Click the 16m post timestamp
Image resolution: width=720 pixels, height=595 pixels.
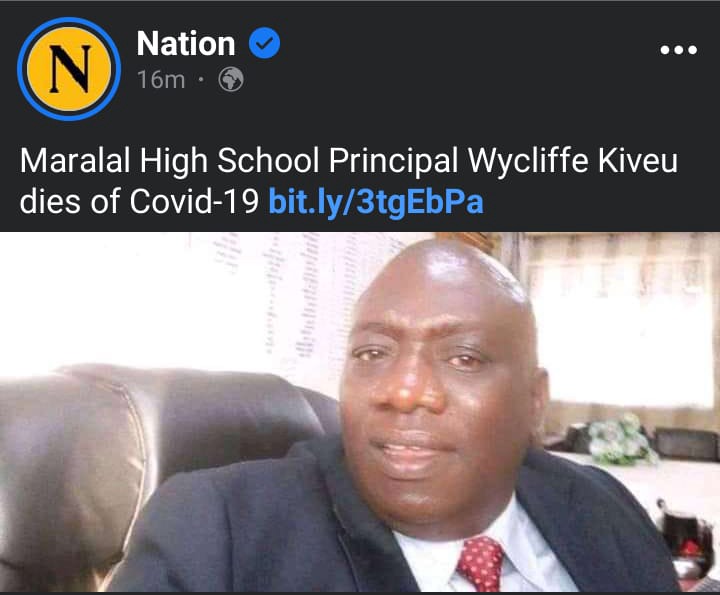161,79
